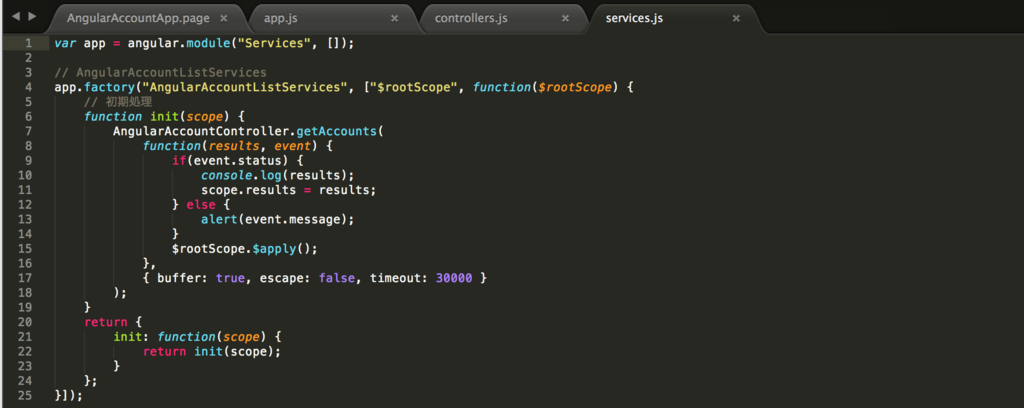Click line number 25 in gutter
The image size is (1024, 408).
click(x=24, y=395)
